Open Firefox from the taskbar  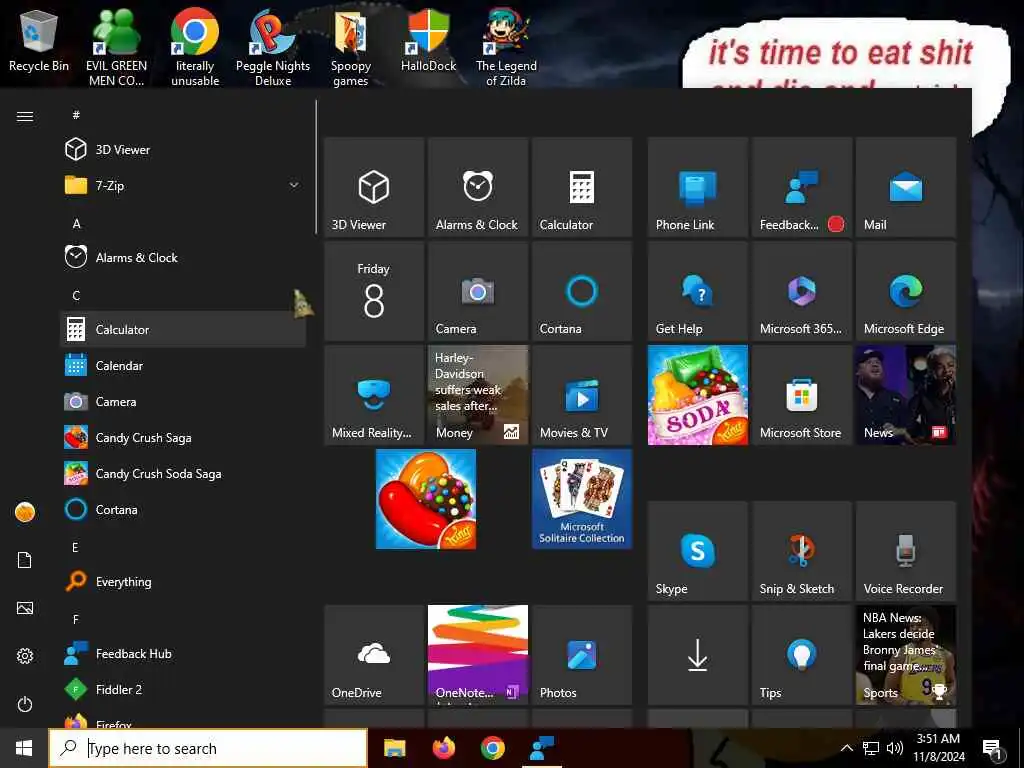pos(443,748)
